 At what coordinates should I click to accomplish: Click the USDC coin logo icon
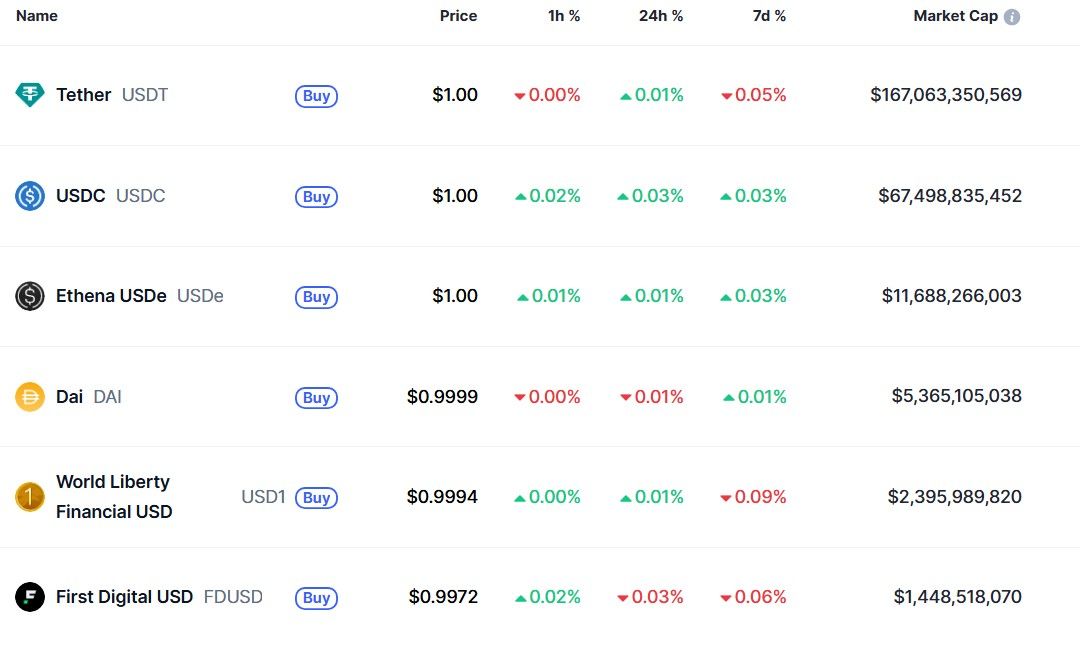[x=30, y=196]
